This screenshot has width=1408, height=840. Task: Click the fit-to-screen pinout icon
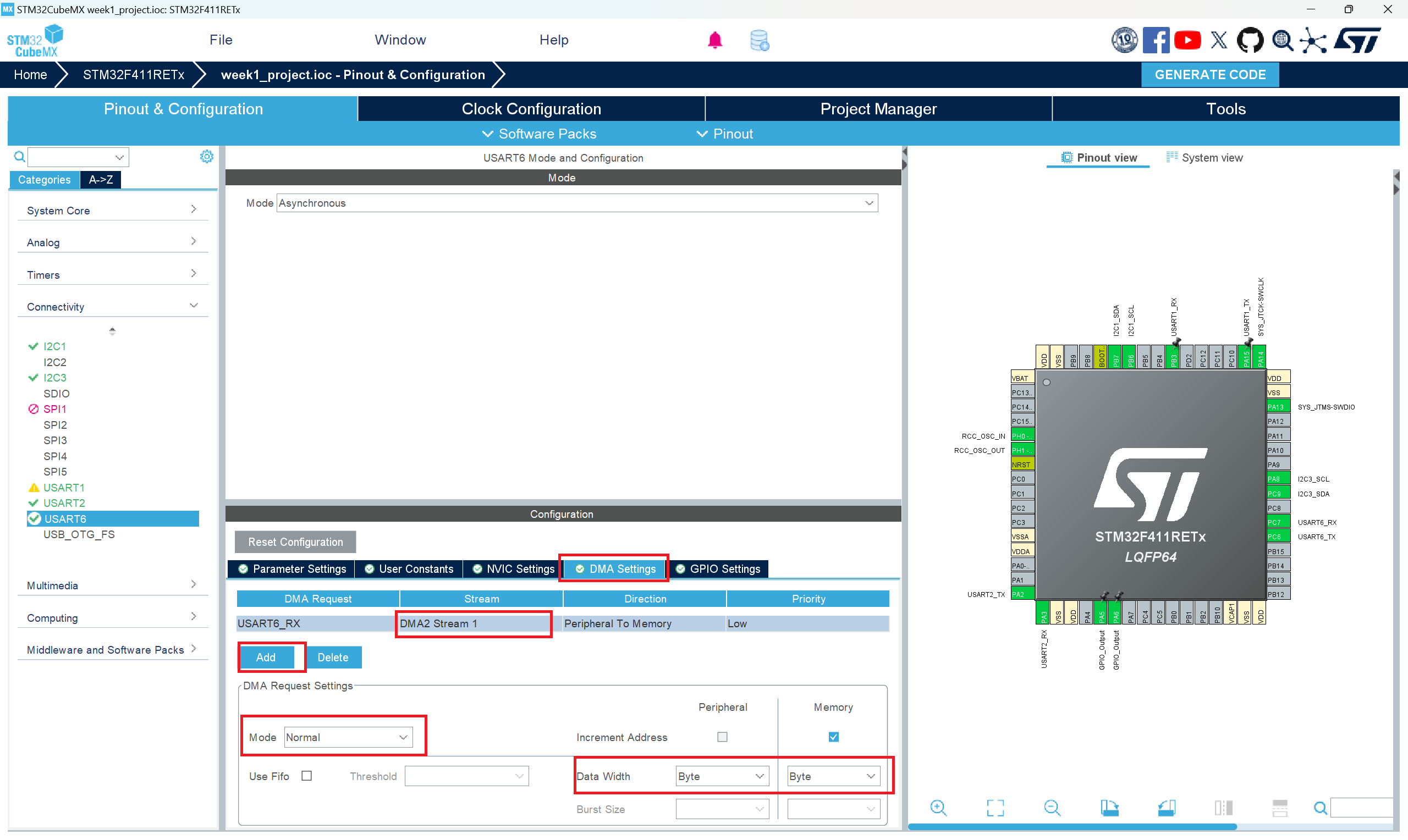(x=995, y=808)
